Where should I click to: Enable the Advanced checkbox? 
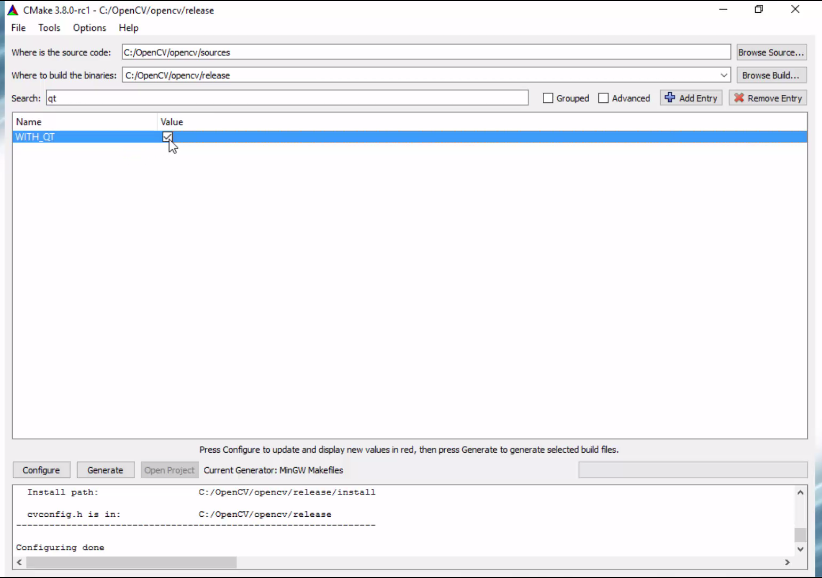click(604, 97)
